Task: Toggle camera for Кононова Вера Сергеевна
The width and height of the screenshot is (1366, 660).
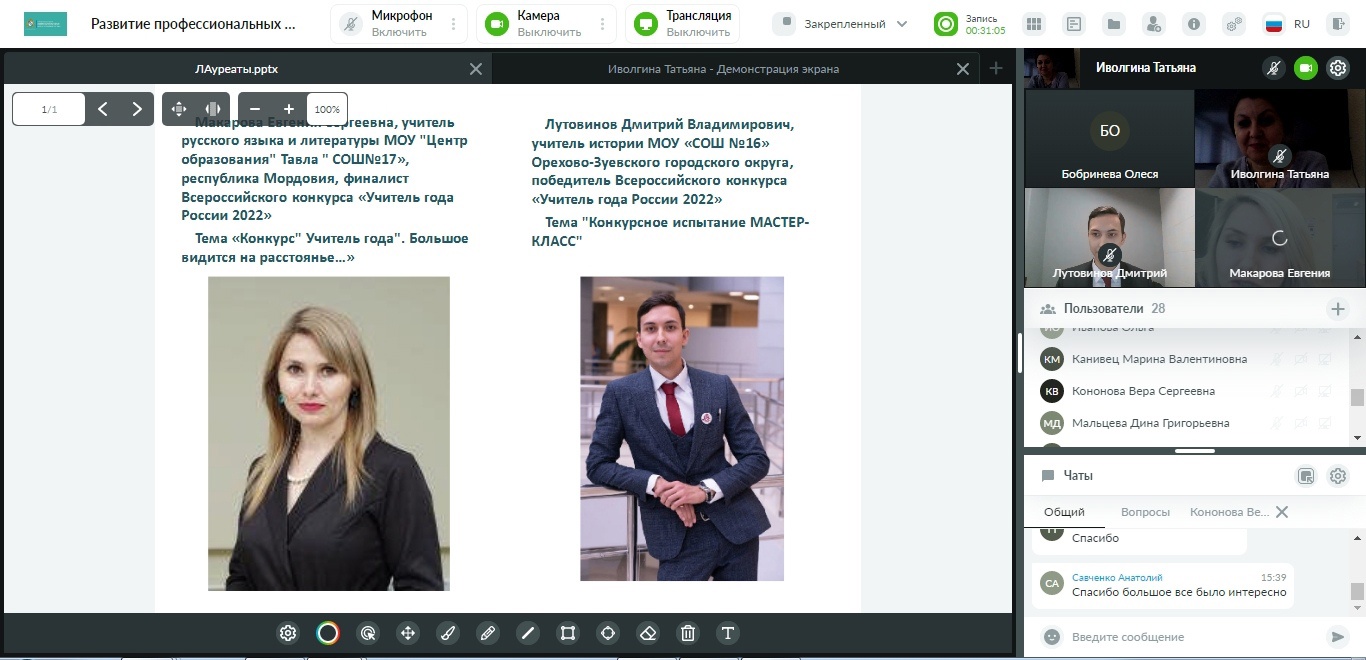Action: pos(1301,391)
